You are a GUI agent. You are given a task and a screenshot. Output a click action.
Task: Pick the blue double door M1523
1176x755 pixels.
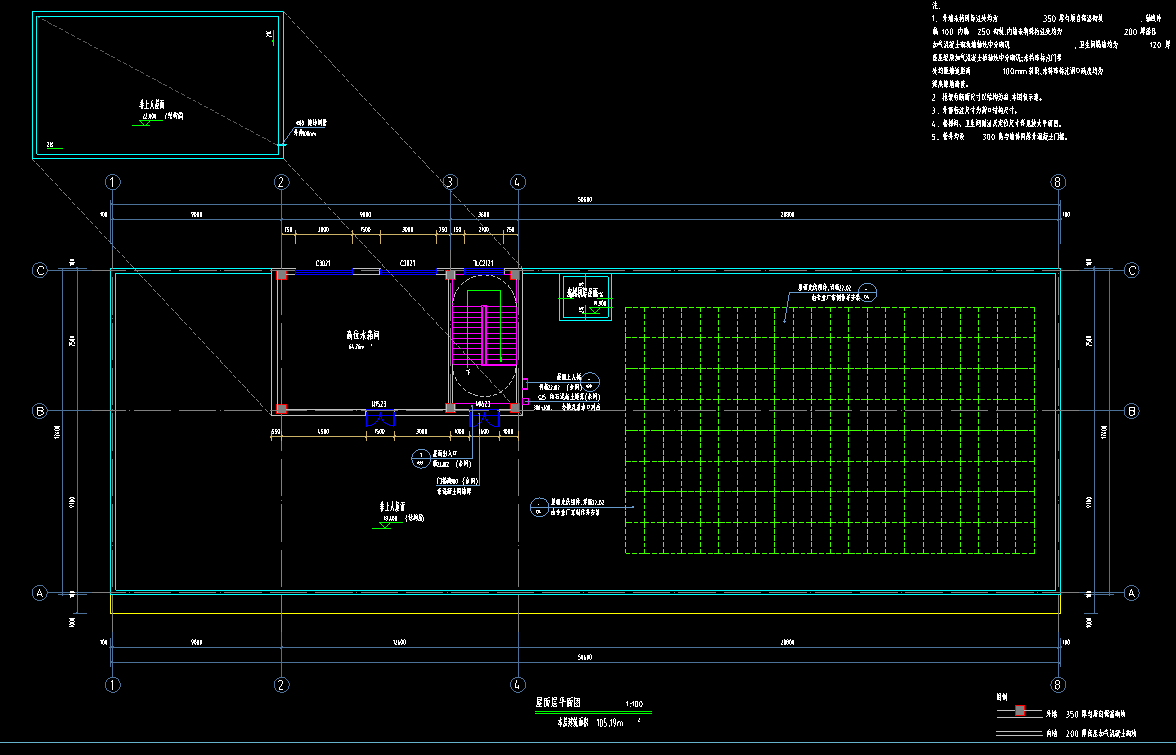pos(380,417)
